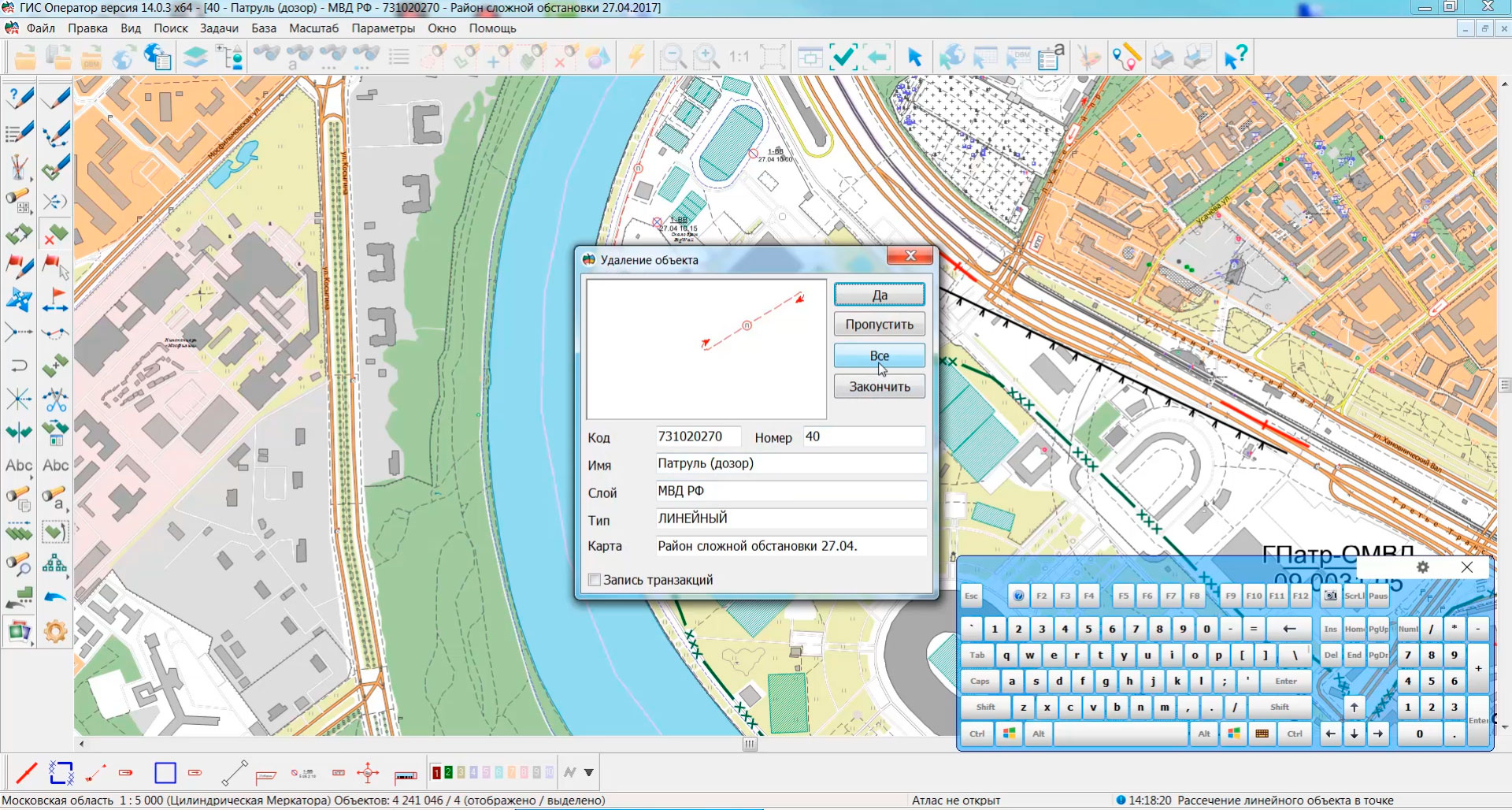The width and height of the screenshot is (1512, 810).
Task: Click the scissors tool in left toolbar
Action: (55, 399)
